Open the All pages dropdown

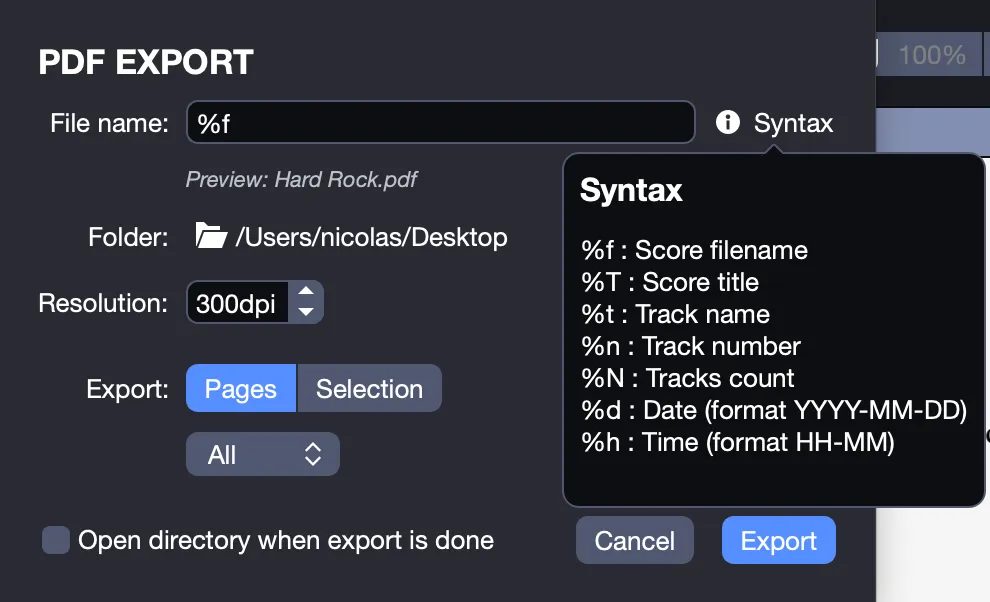tap(263, 454)
